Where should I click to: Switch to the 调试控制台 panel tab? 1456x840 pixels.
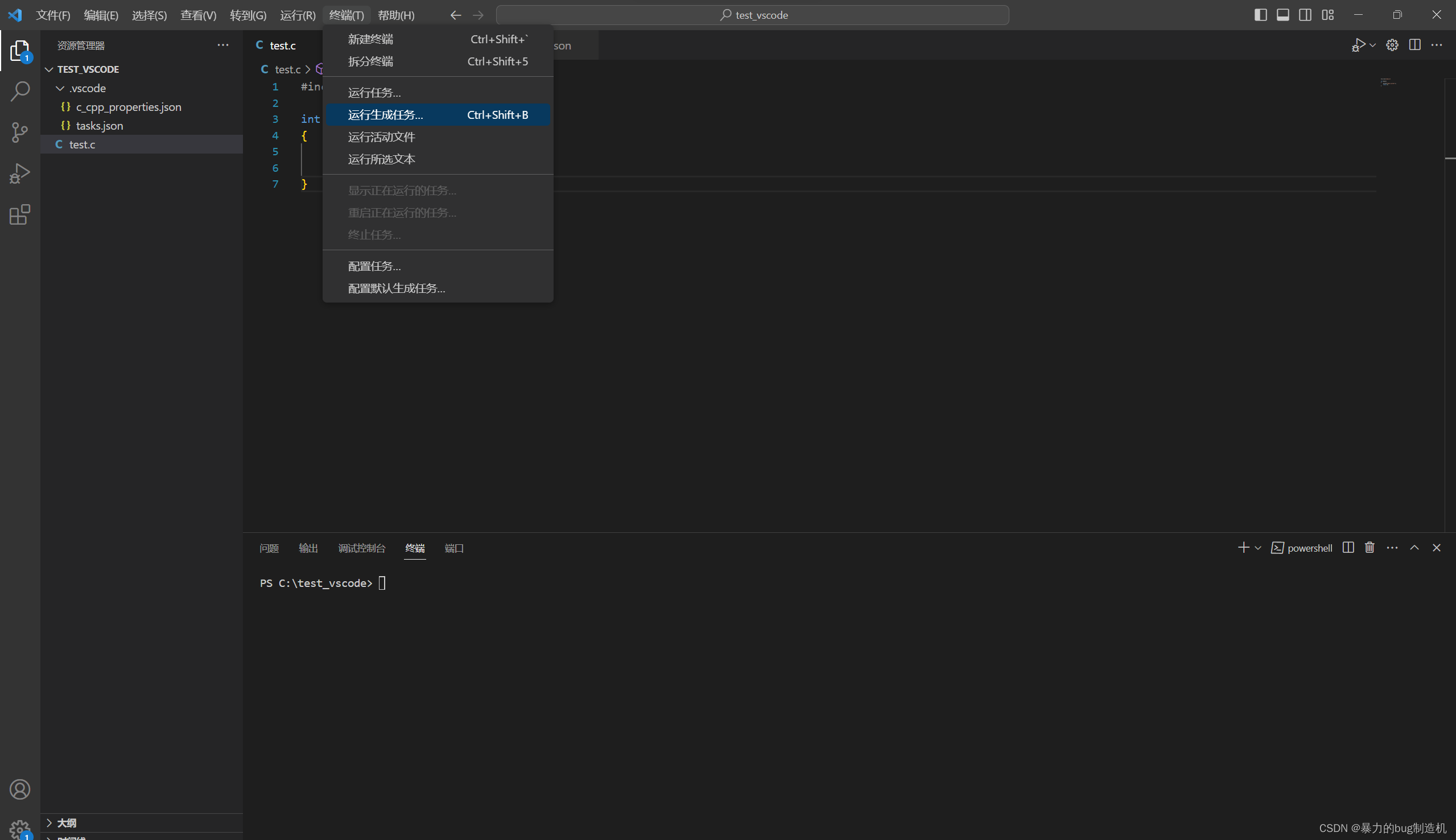361,548
